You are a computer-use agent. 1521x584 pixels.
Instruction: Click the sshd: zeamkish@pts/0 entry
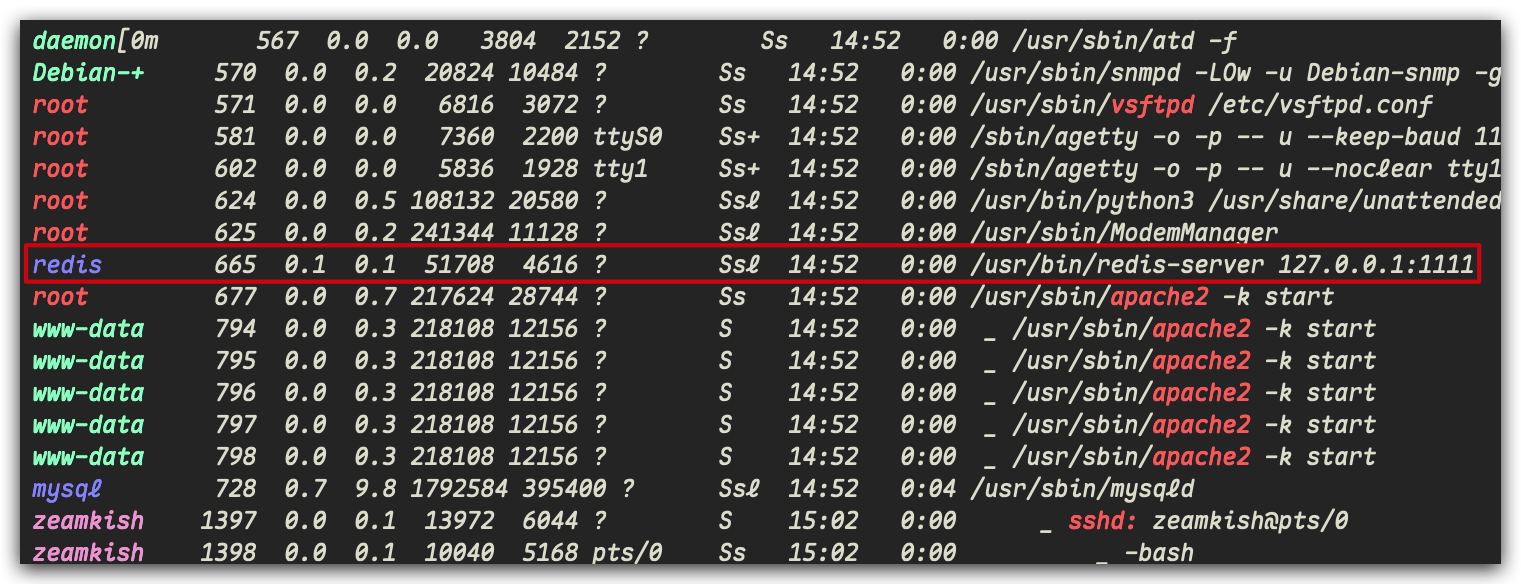tap(1208, 521)
